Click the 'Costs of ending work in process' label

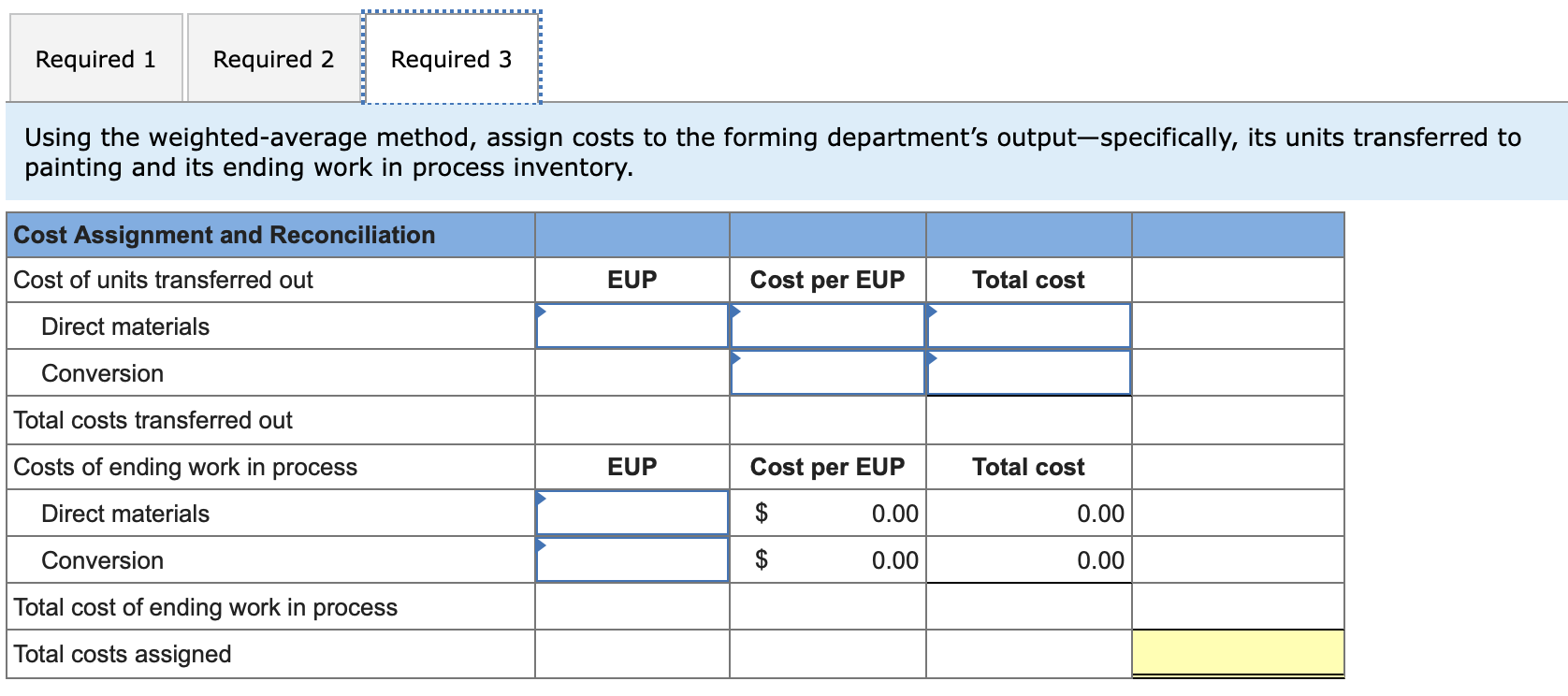(x=185, y=467)
